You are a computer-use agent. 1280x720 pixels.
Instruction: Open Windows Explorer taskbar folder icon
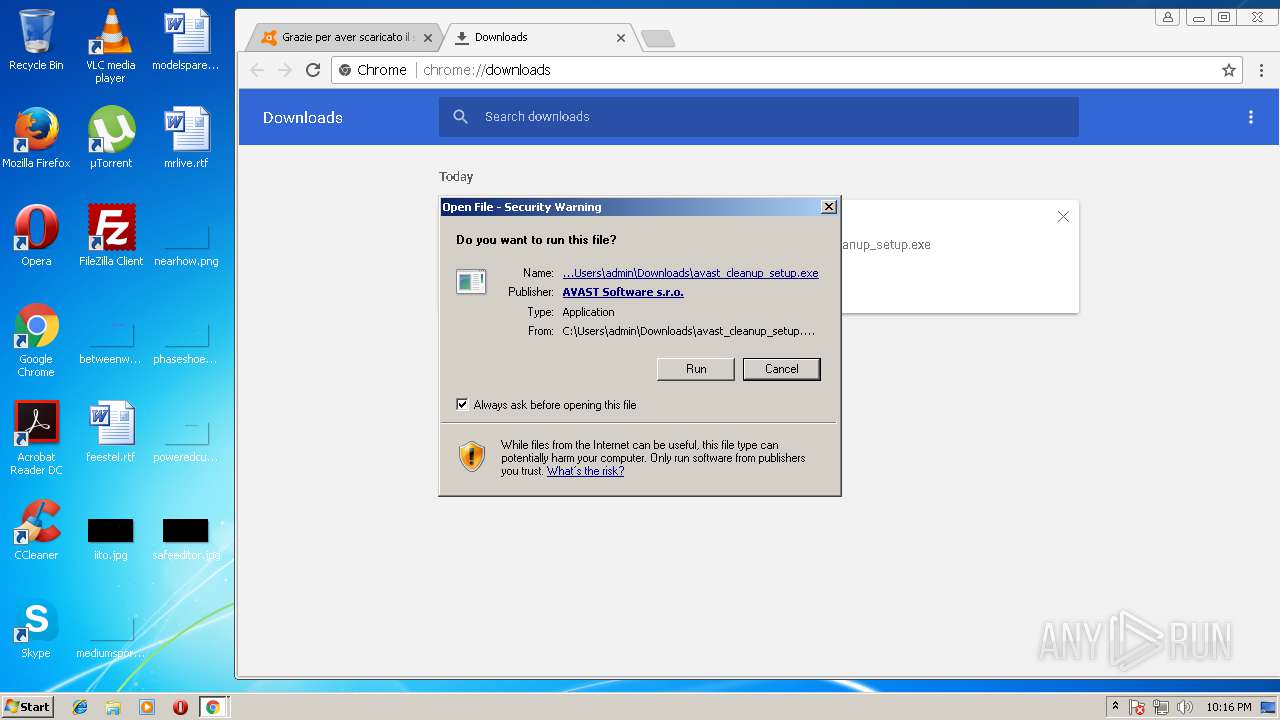[113, 707]
